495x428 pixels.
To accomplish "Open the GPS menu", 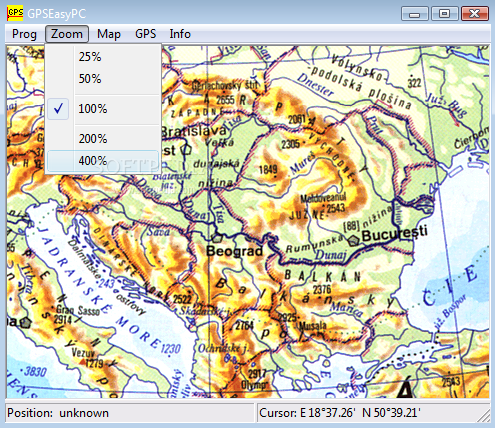I will [145, 34].
